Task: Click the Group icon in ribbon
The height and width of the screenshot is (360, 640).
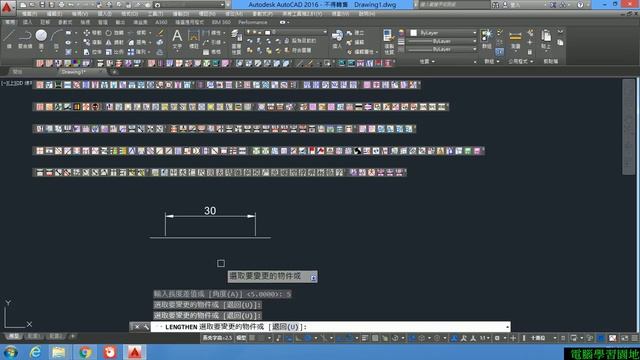Action: 486,37
